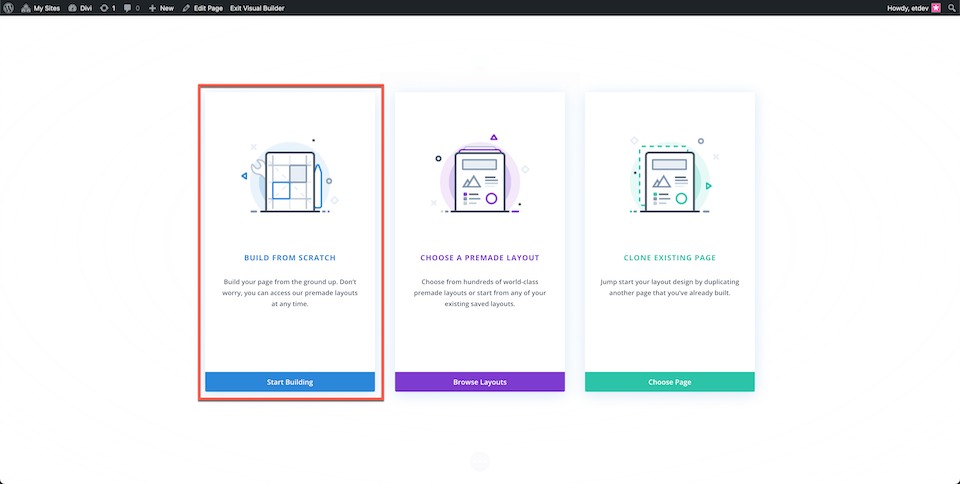The height and width of the screenshot is (484, 960).
Task: Click Exit Visual Builder
Action: tap(257, 8)
